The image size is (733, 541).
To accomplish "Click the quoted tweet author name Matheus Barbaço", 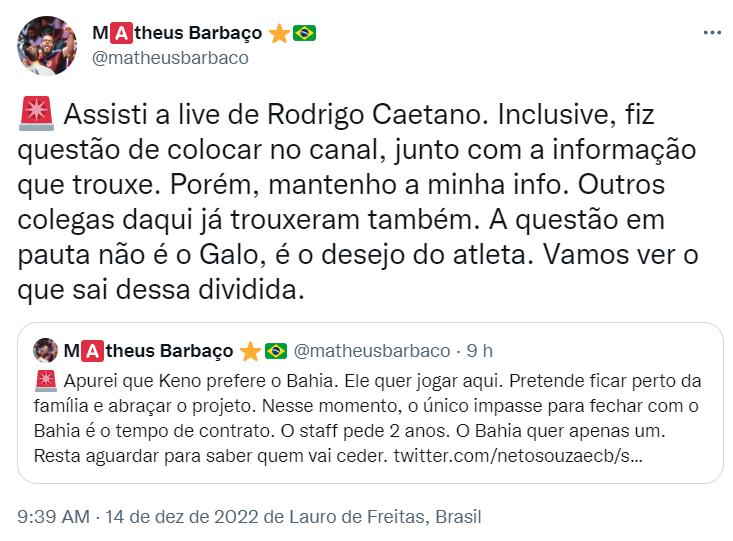I will point(148,351).
